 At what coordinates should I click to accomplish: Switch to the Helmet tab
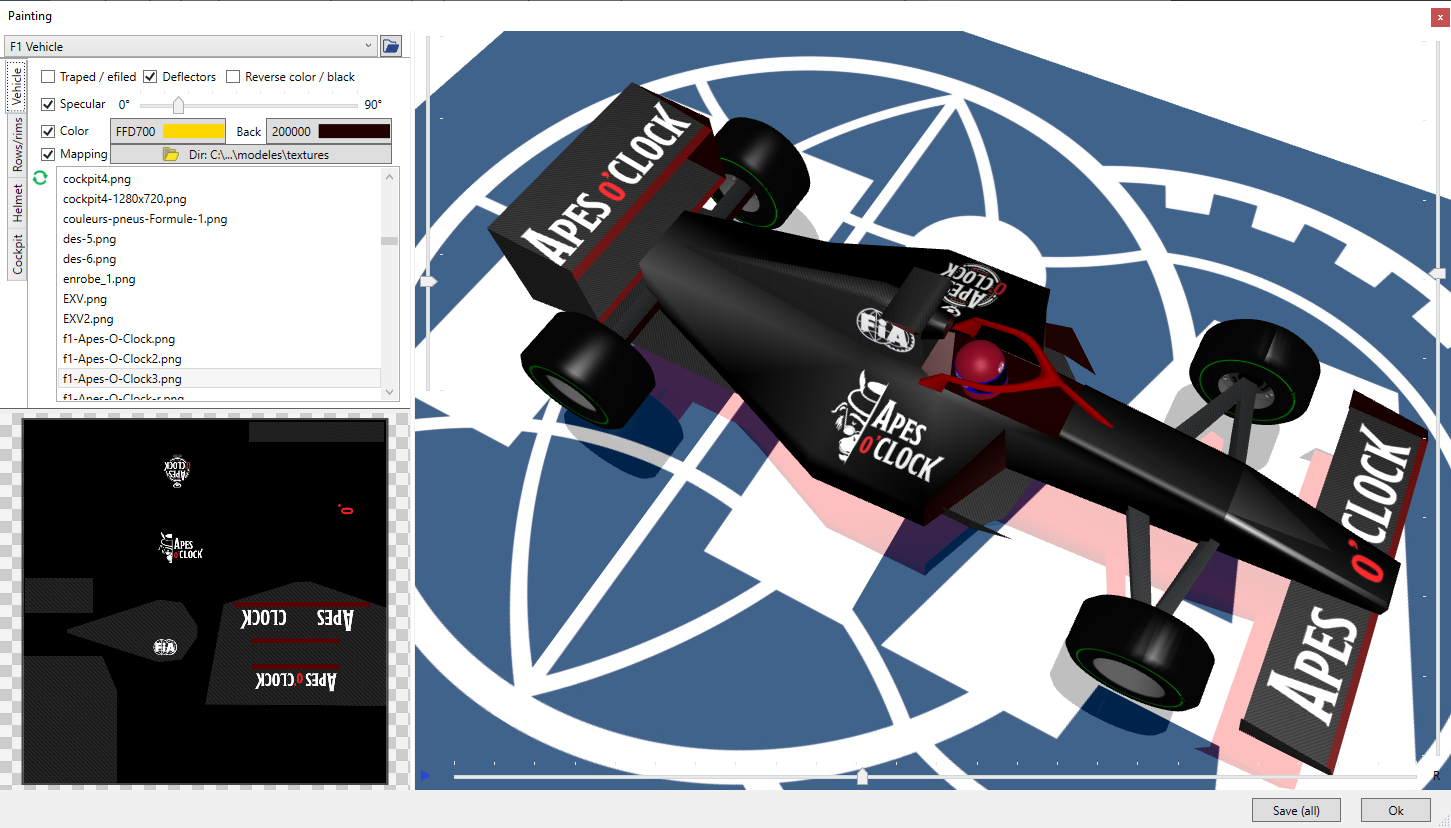[x=17, y=203]
